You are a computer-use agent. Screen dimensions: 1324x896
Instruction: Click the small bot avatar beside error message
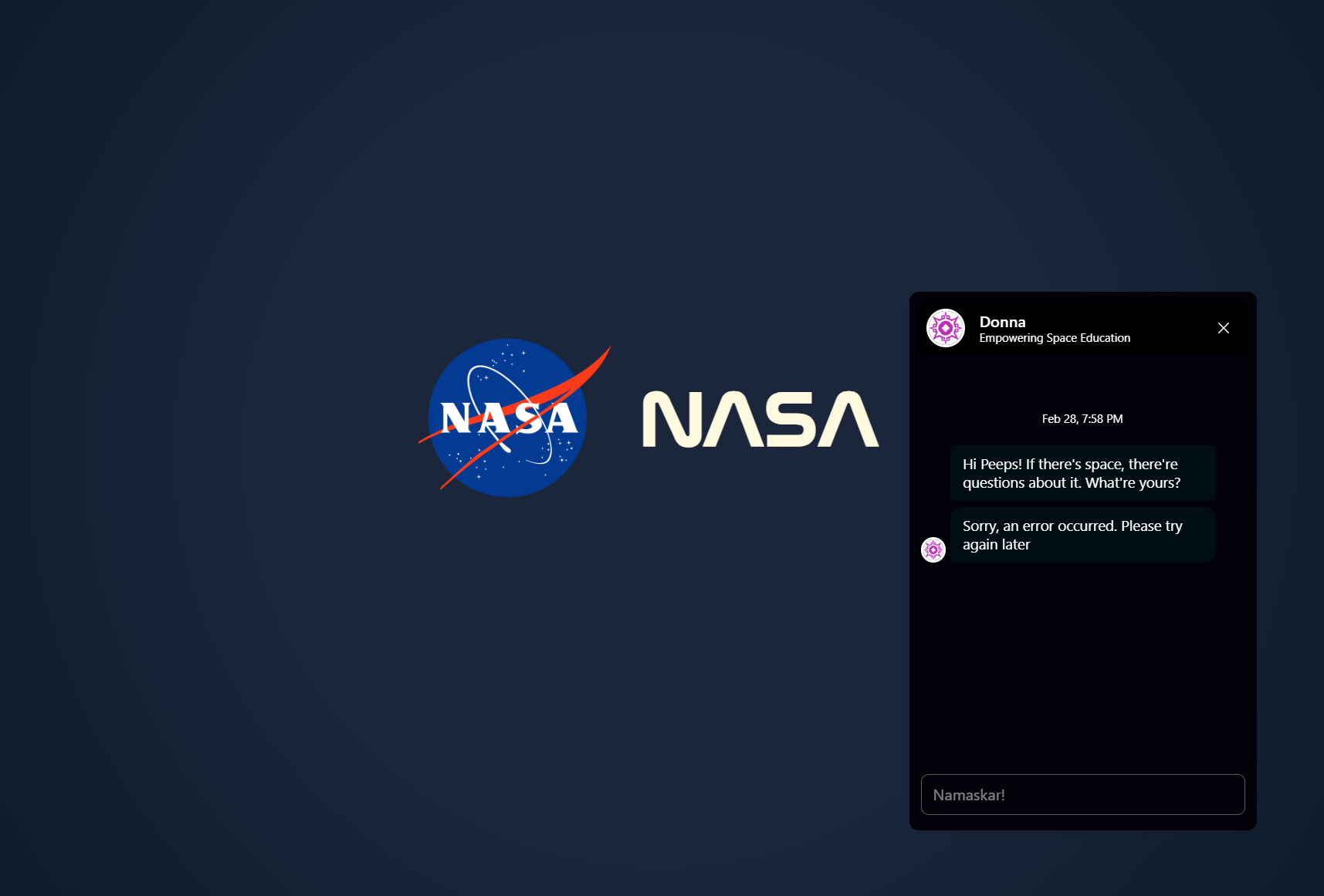(x=933, y=549)
